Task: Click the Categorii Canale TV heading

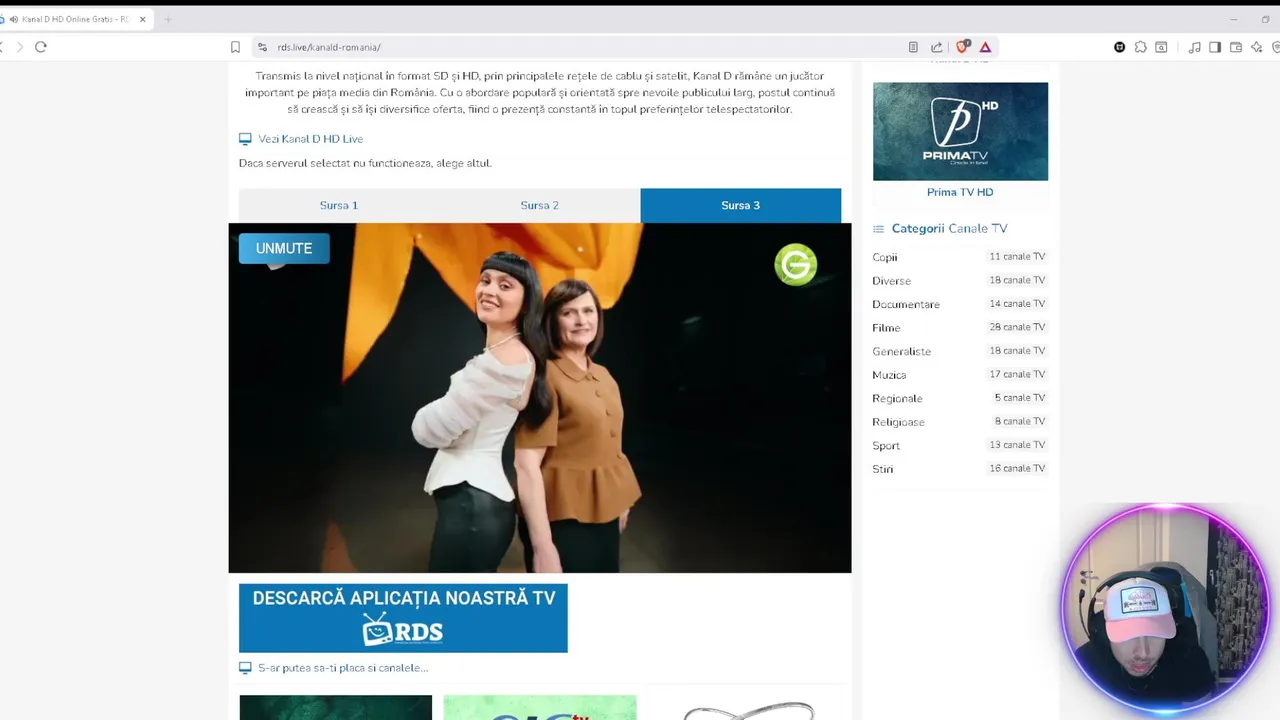Action: pos(949,229)
